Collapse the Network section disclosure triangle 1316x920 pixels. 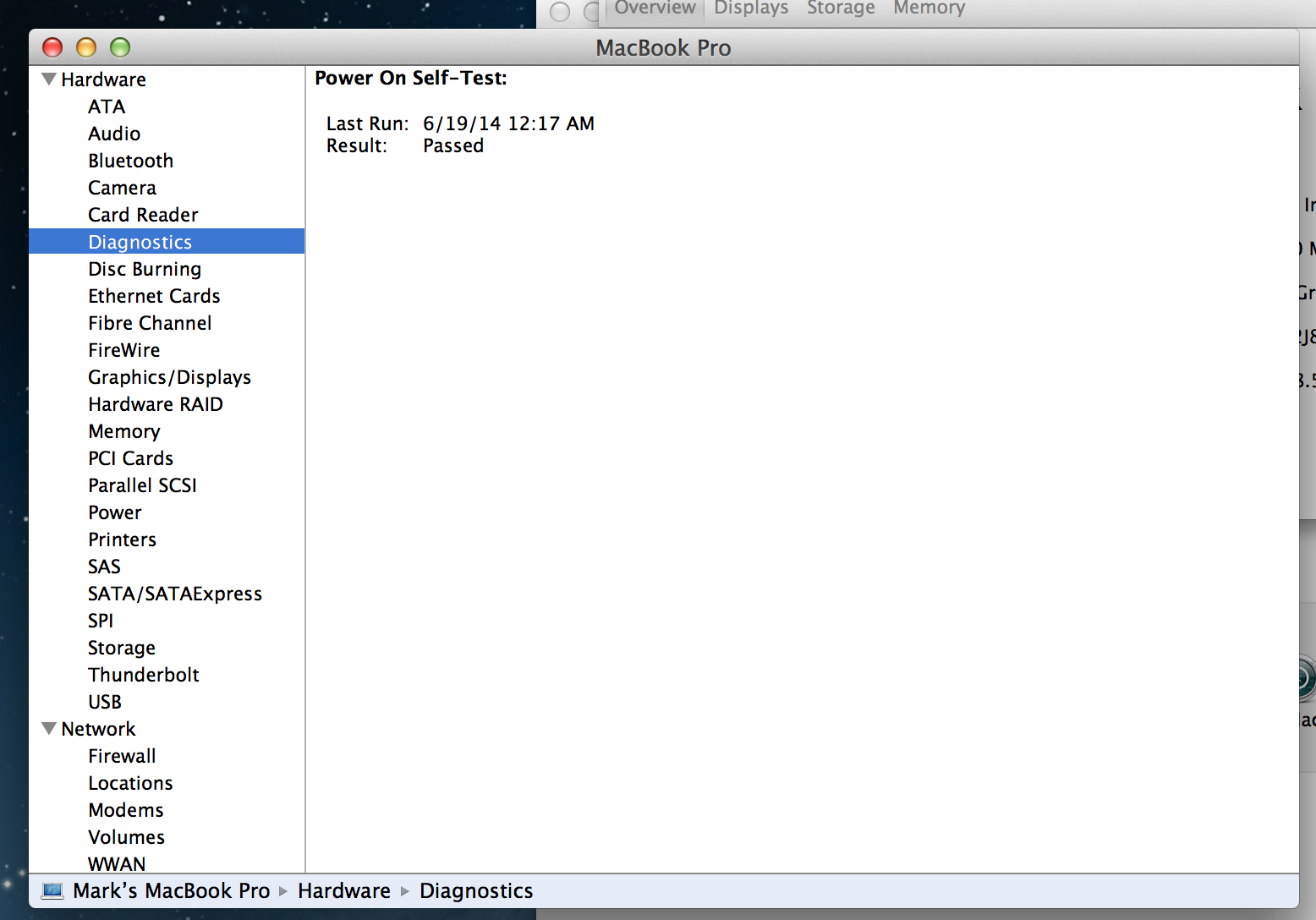(x=49, y=729)
